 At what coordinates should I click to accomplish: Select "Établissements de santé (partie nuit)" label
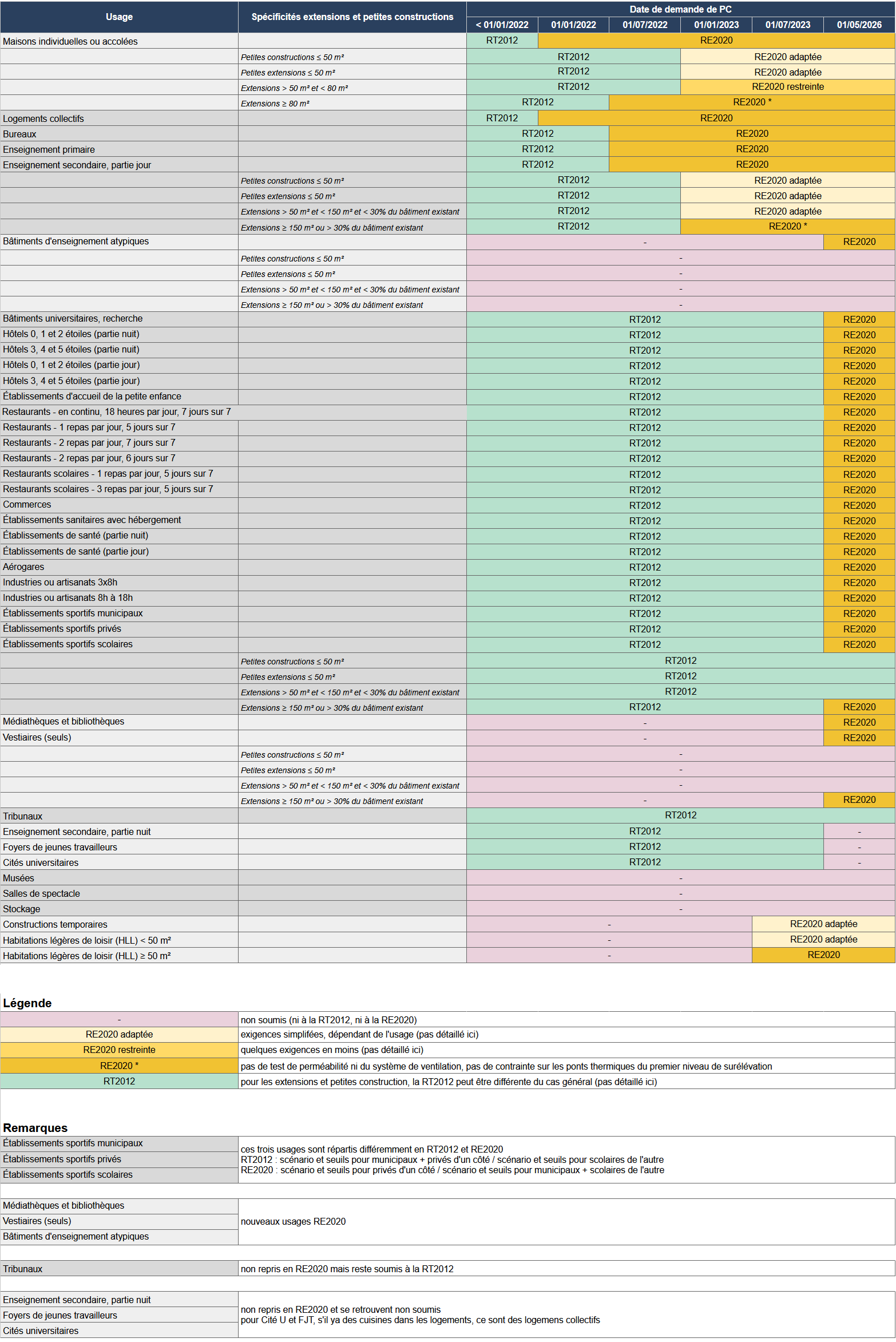(x=119, y=535)
